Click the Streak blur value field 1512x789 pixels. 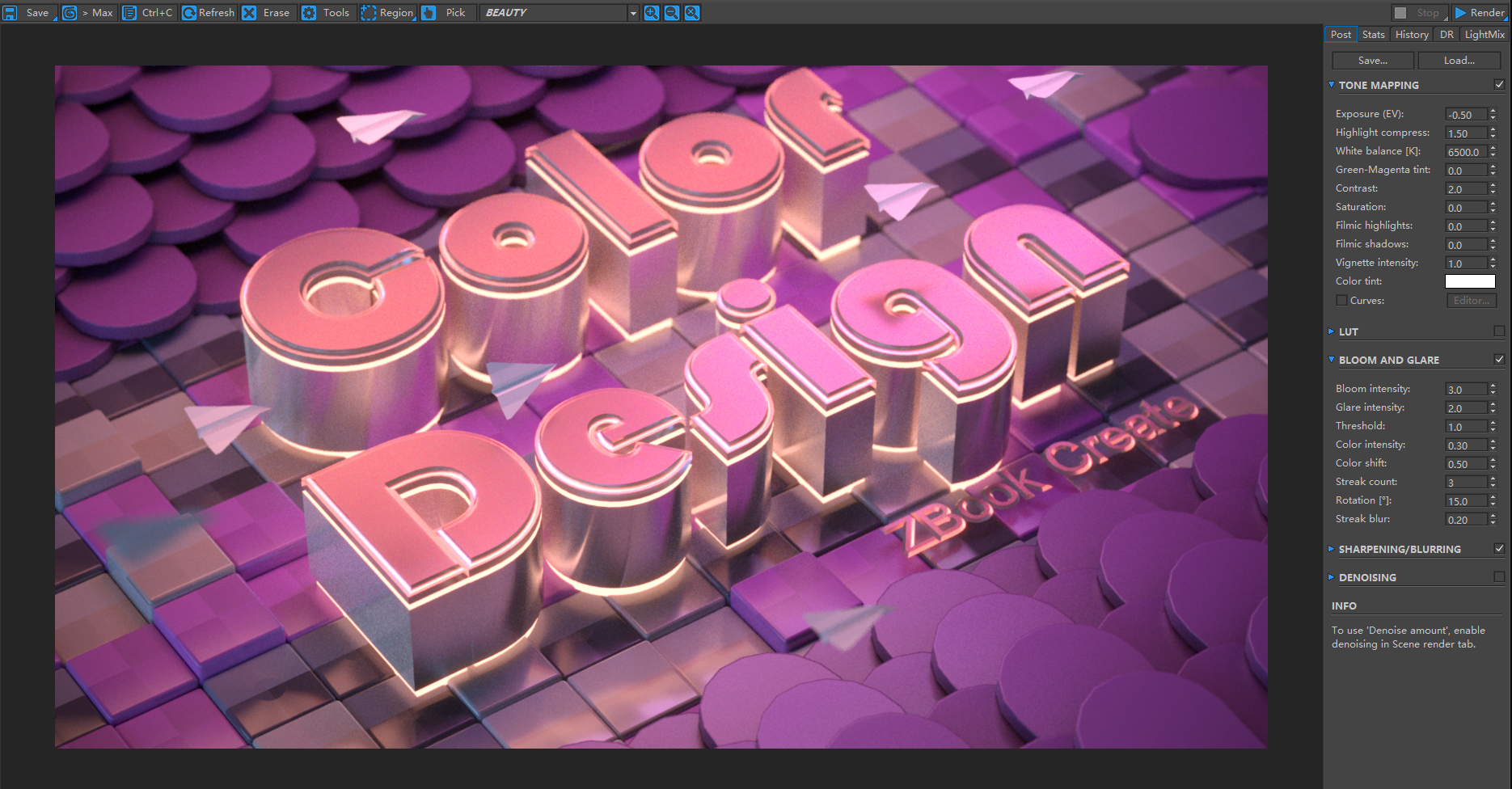pos(1466,520)
